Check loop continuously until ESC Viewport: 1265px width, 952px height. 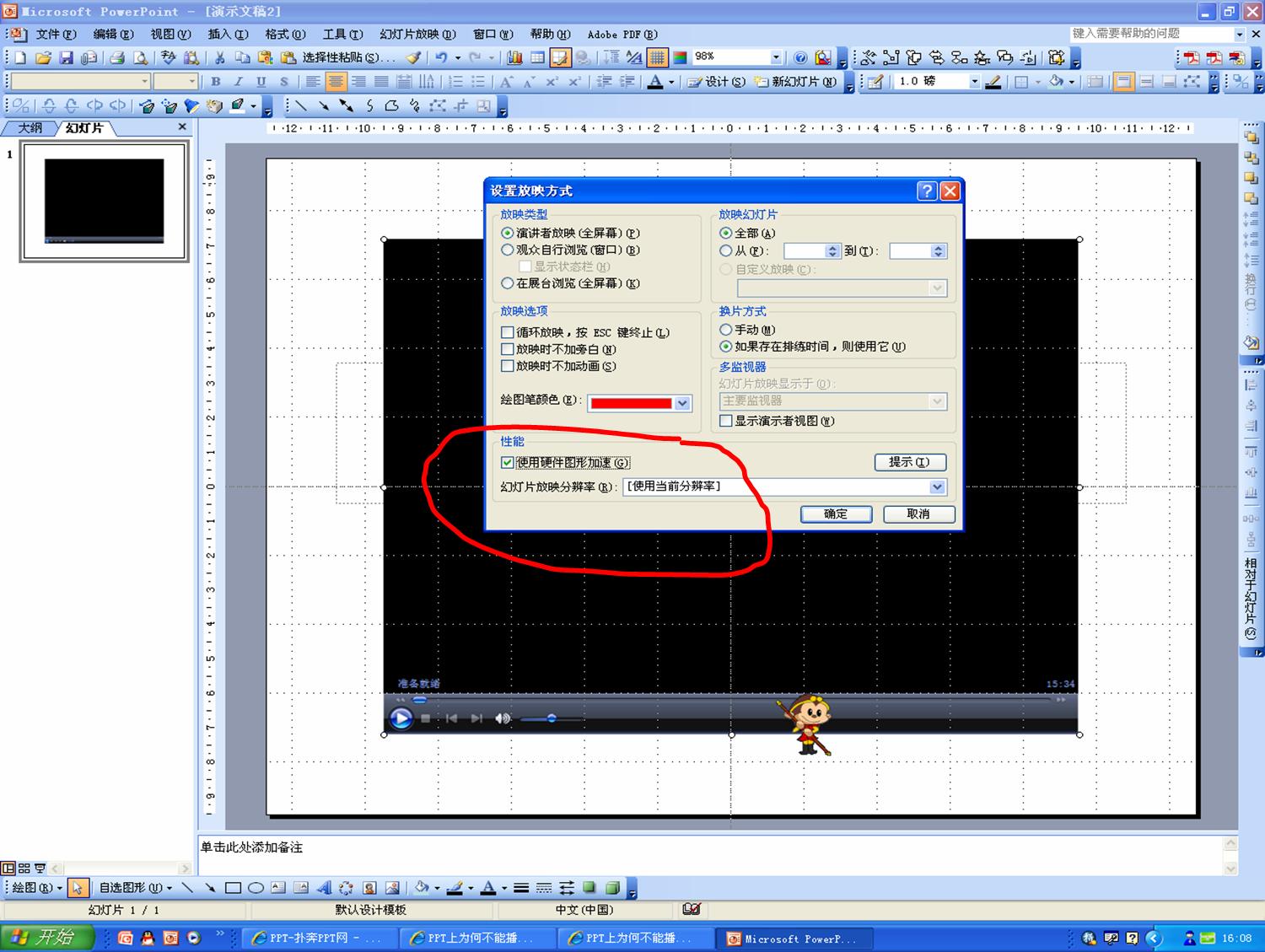click(x=508, y=332)
